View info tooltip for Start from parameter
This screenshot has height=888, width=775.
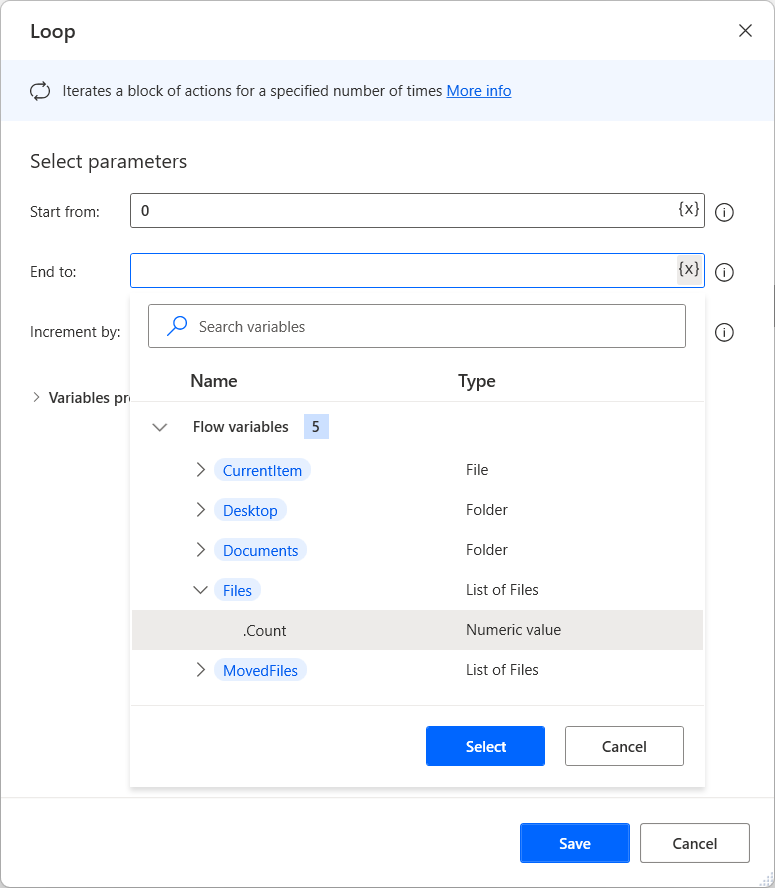coord(724,211)
